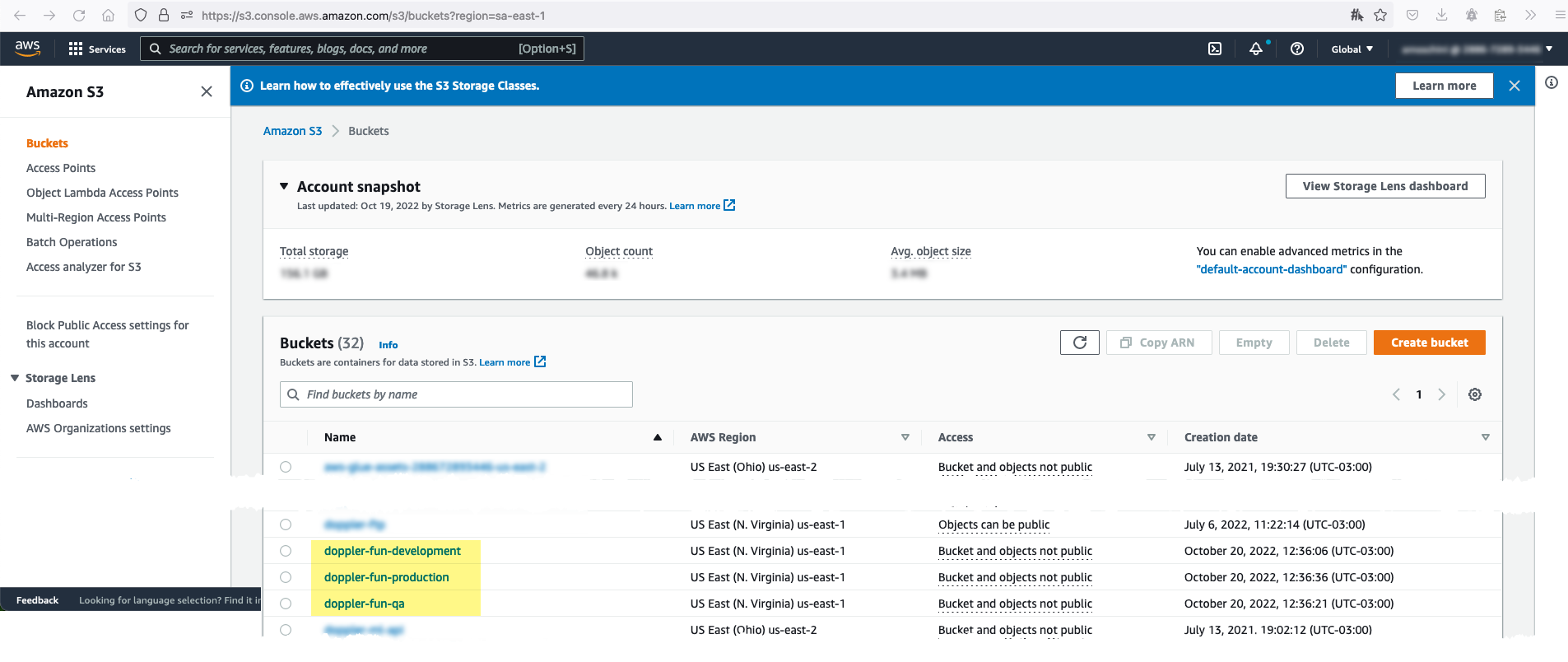
Task: Open the help question mark icon
Action: tap(1297, 49)
